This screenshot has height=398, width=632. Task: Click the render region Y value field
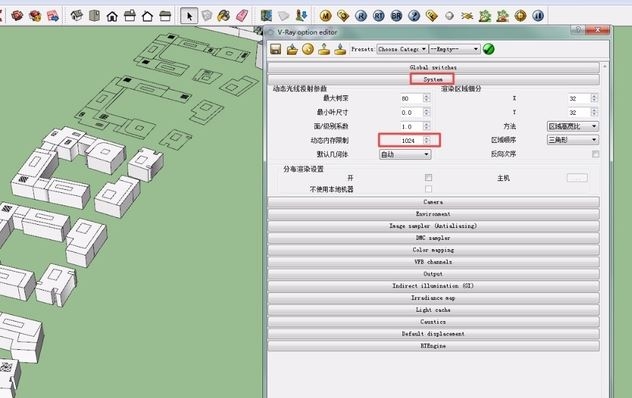pos(579,112)
